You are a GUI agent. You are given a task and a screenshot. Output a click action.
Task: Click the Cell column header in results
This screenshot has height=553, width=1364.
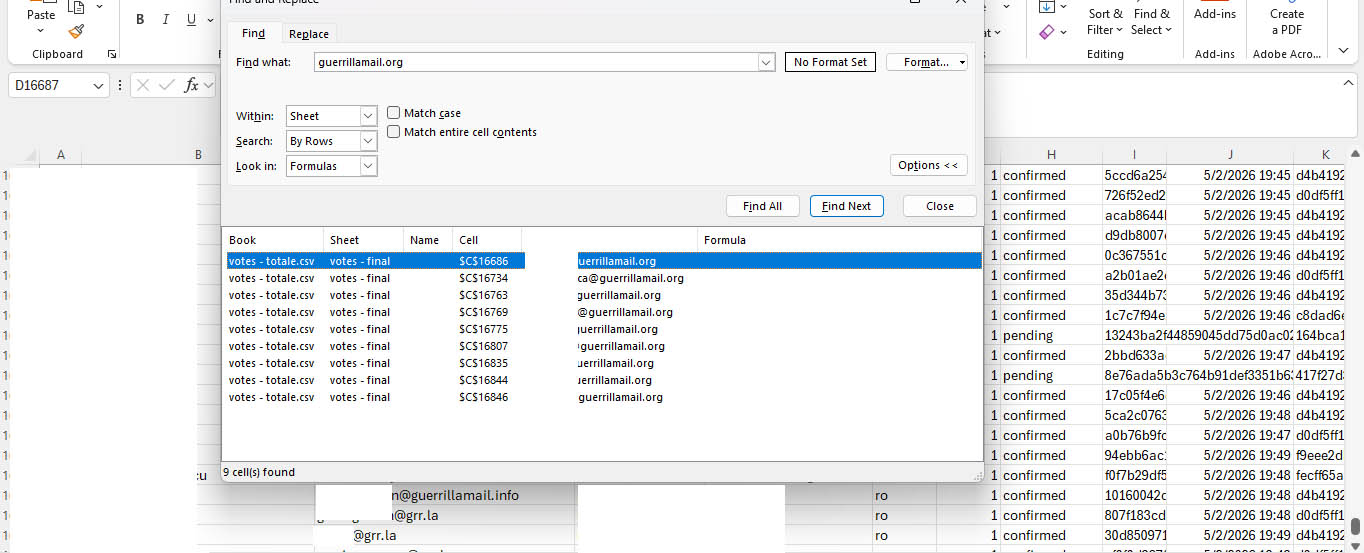click(x=487, y=240)
